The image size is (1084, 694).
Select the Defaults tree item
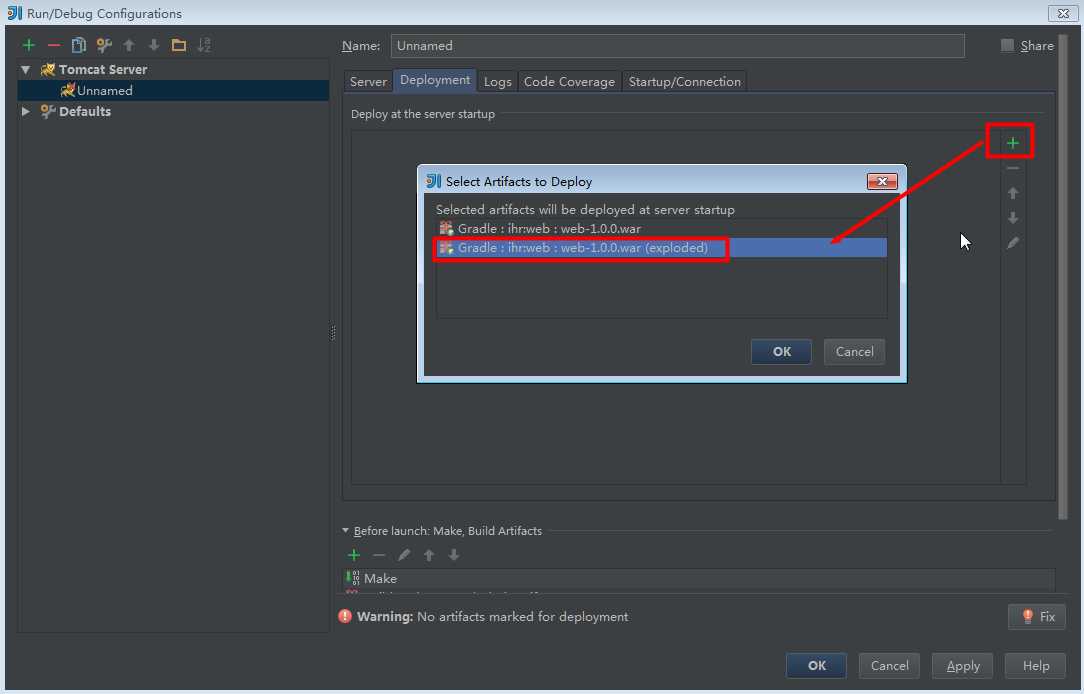point(173,111)
